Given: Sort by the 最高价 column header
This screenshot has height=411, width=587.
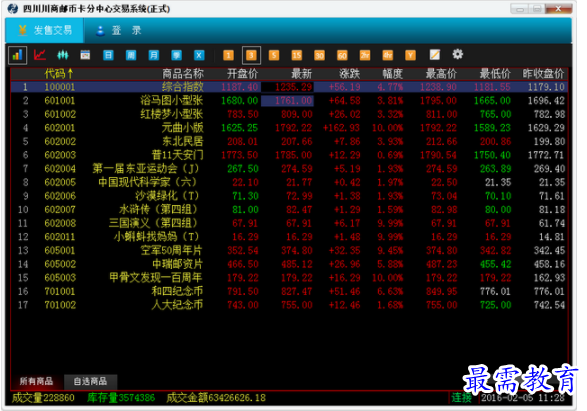Looking at the screenshot, I should point(441,73).
